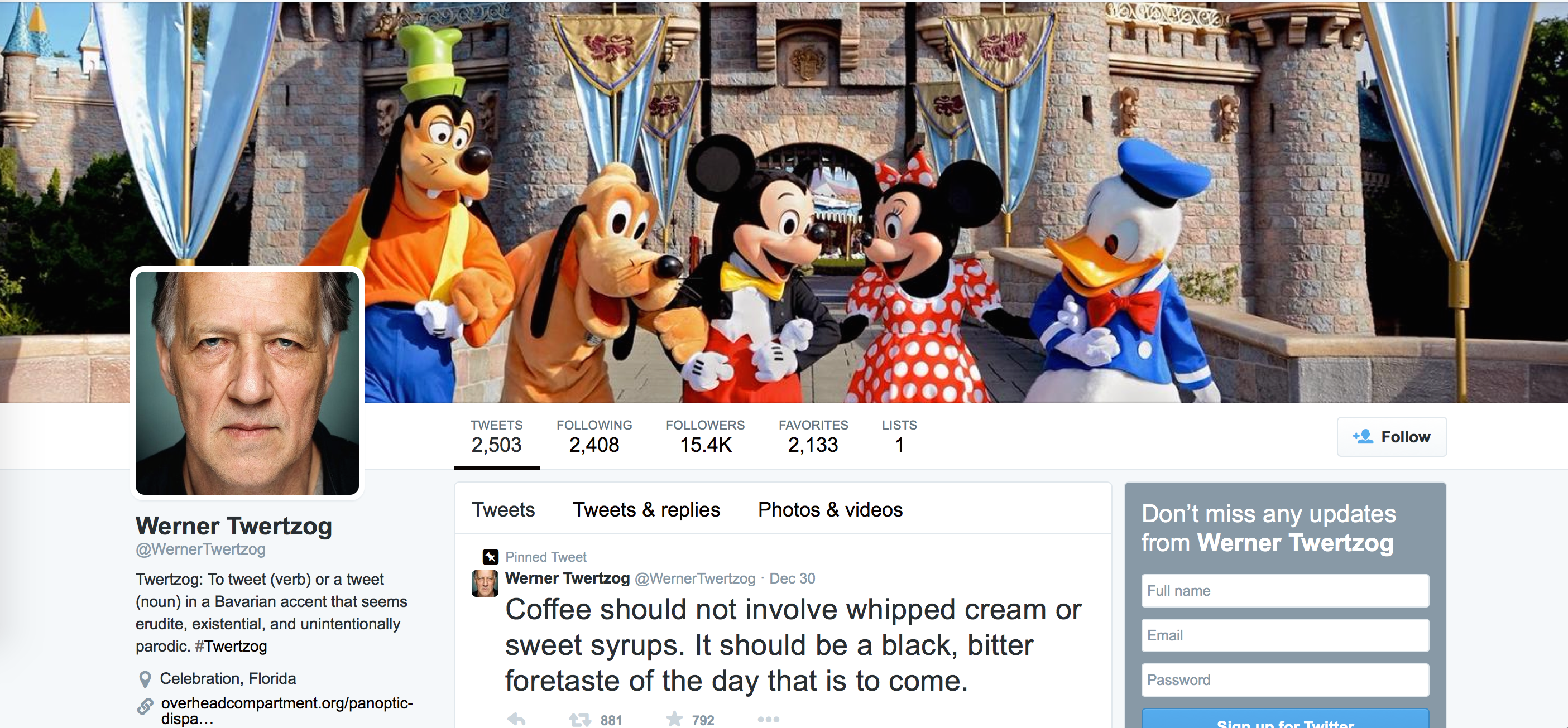The image size is (1568, 728).
Task: Click the @WernerTwertzog handle under profile name
Action: [200, 549]
